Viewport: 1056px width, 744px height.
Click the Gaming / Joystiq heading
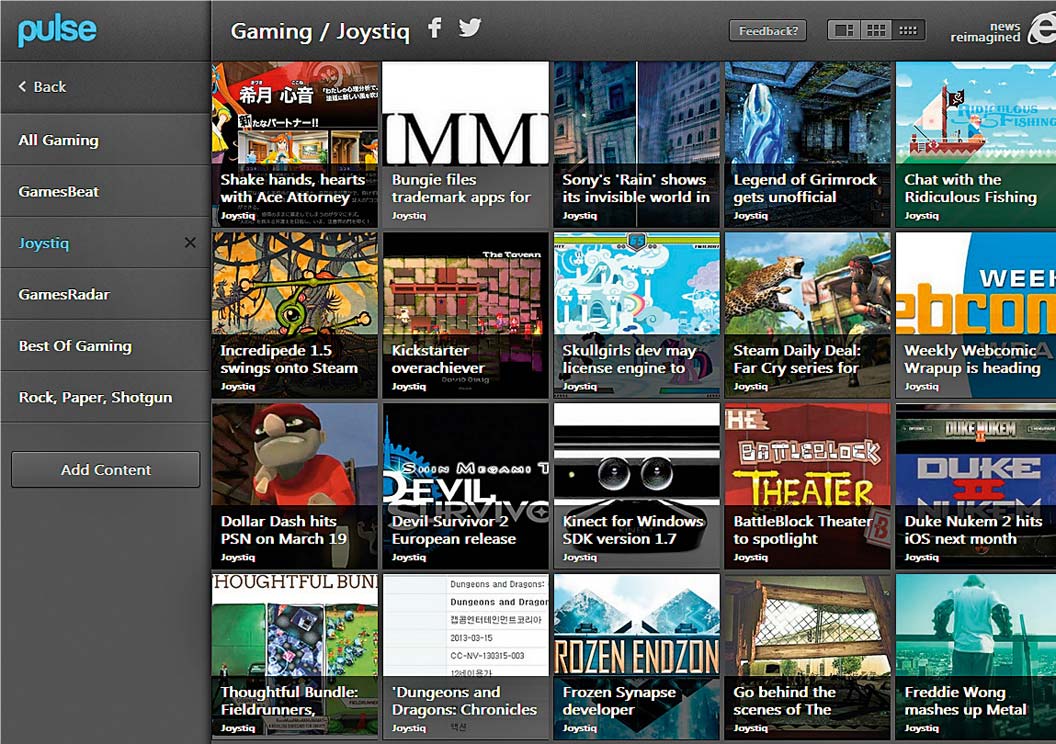(x=320, y=32)
